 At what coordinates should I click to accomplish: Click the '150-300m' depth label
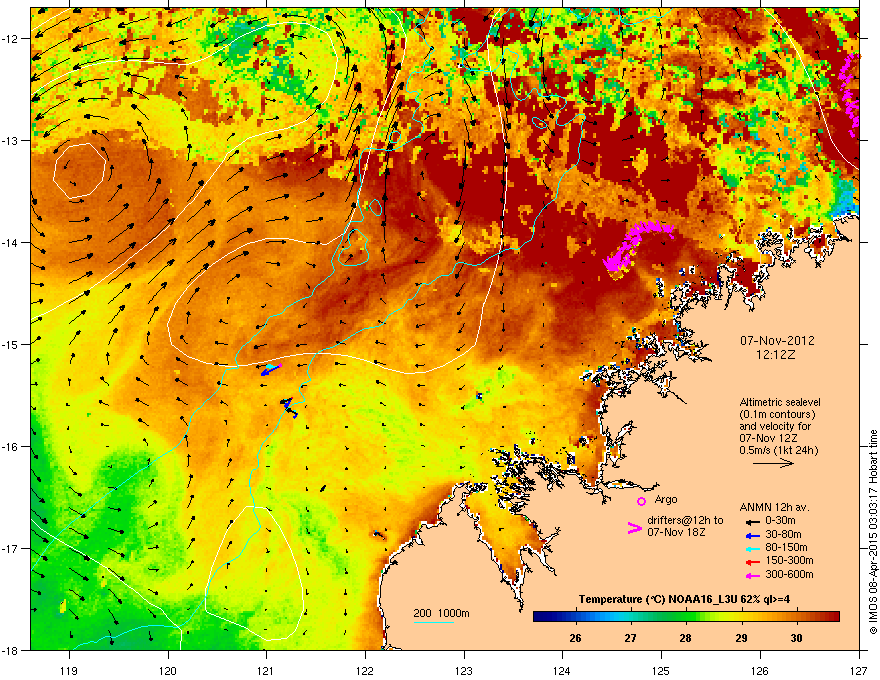point(789,560)
